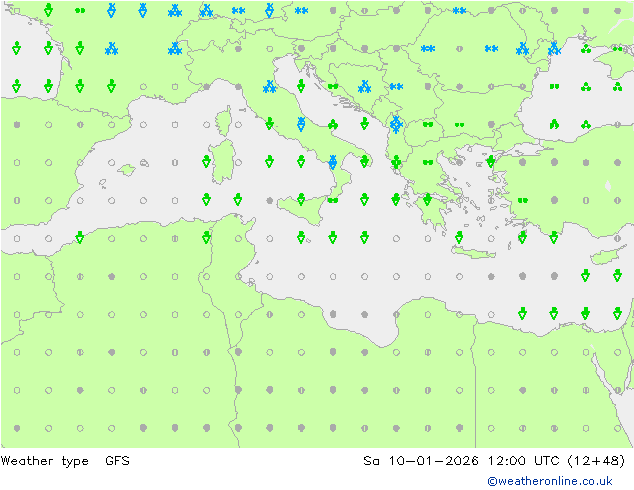Click the '12:00 UTC' time text

pos(523,460)
